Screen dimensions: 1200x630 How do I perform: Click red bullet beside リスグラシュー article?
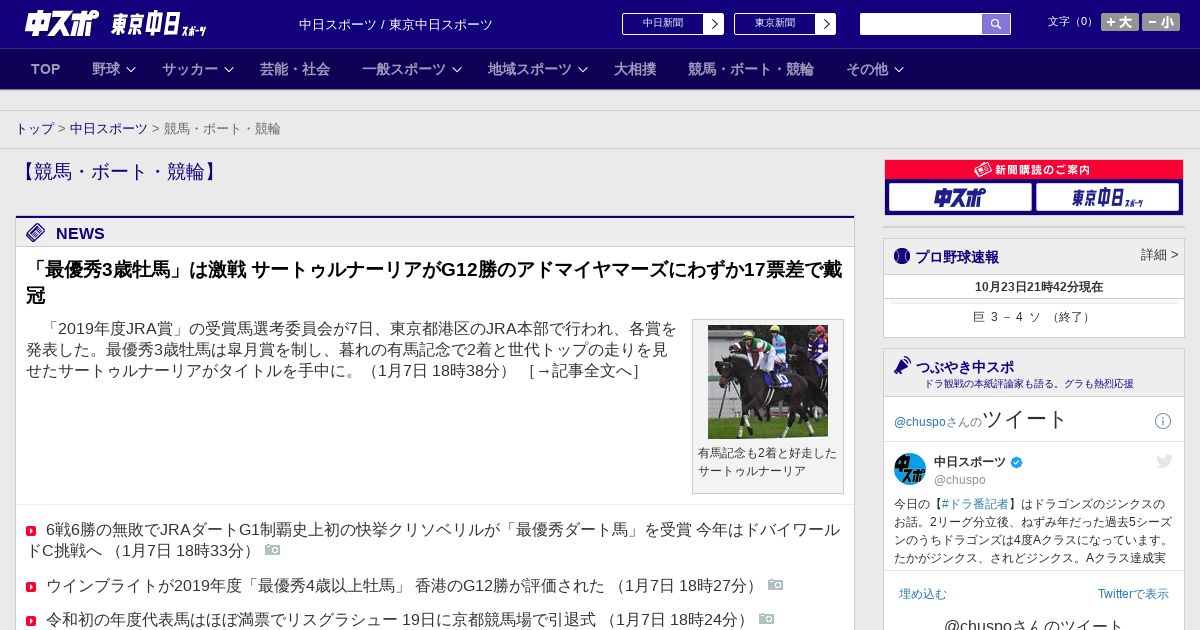click(x=31, y=621)
